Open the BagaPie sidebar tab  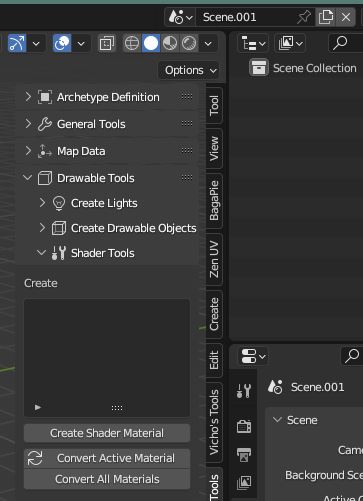point(214,201)
